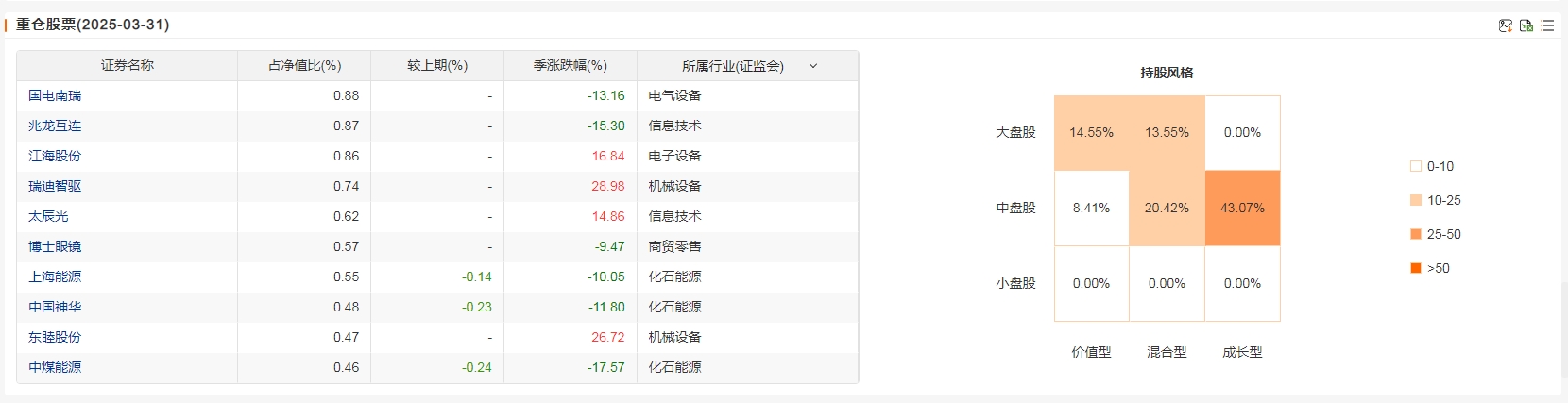Viewport: 1568px width, 403px height.
Task: Click the 重仓股票(2025-03-31) section title
Action: tap(93, 25)
